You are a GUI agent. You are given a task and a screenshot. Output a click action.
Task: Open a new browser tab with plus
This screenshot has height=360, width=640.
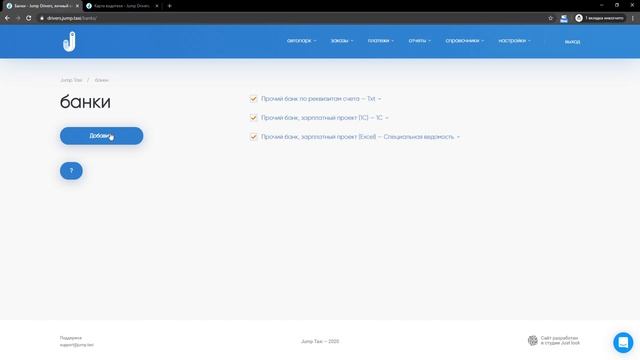tap(169, 6)
